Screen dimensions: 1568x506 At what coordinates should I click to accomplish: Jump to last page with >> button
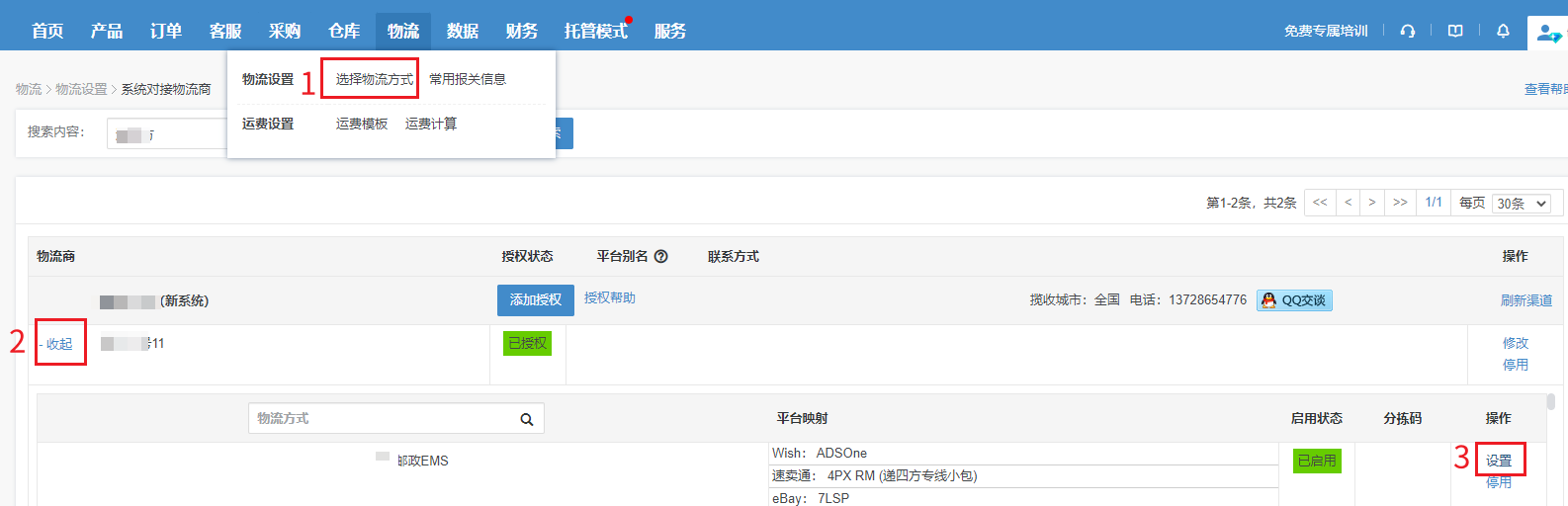(1400, 203)
